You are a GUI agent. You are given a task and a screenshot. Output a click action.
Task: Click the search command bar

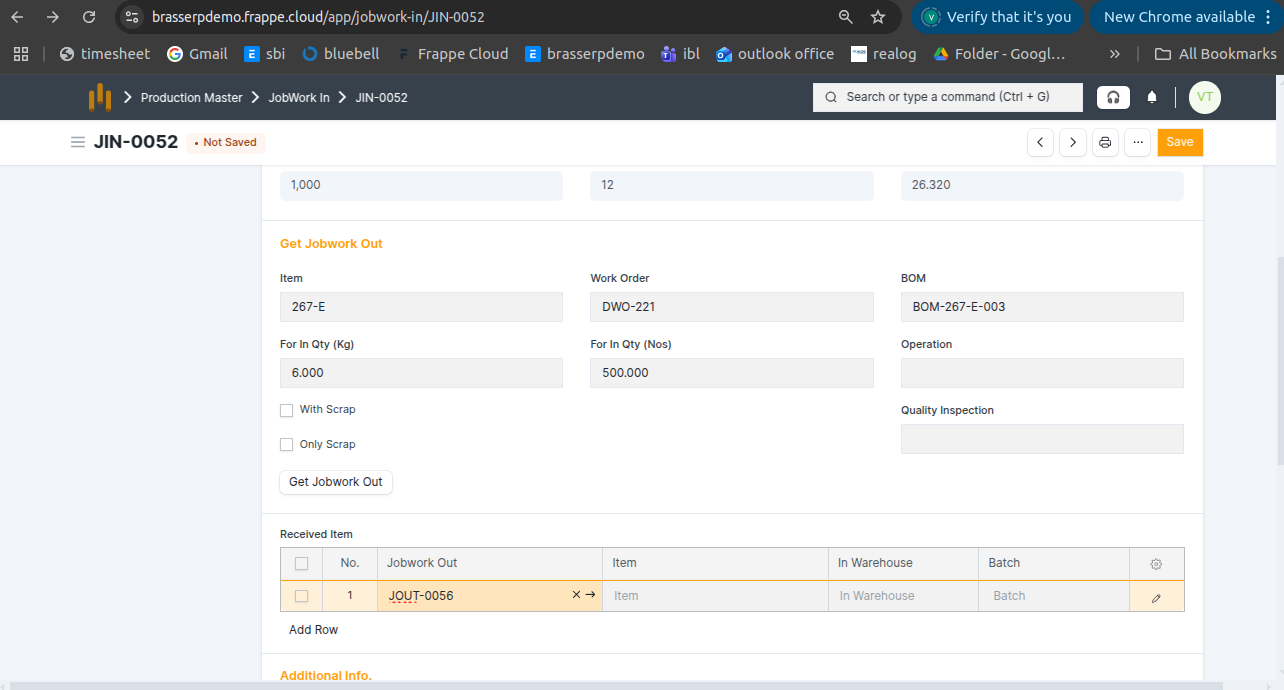(x=947, y=97)
